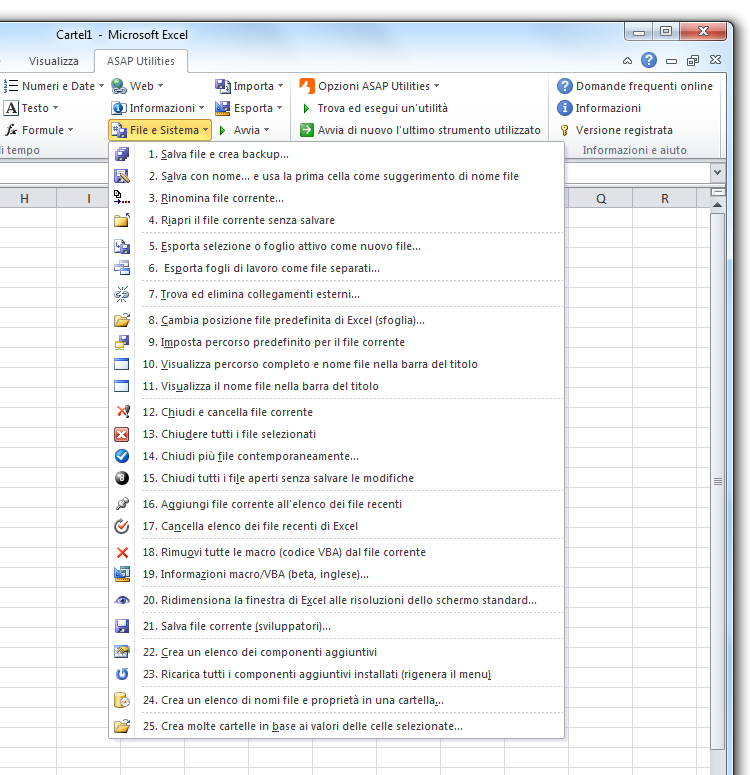Click the icon for Chiudi e cancella file corrente
Screen dimensions: 750x775
(x=123, y=412)
